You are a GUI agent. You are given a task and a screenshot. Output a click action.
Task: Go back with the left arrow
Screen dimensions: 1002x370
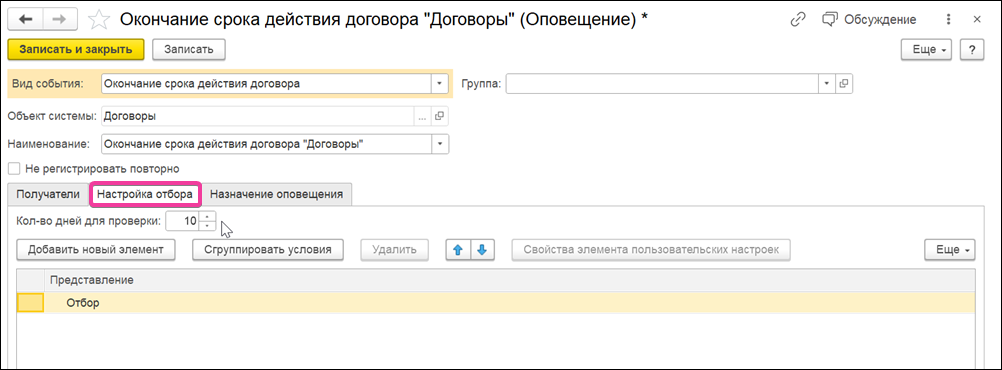pyautogui.click(x=26, y=20)
